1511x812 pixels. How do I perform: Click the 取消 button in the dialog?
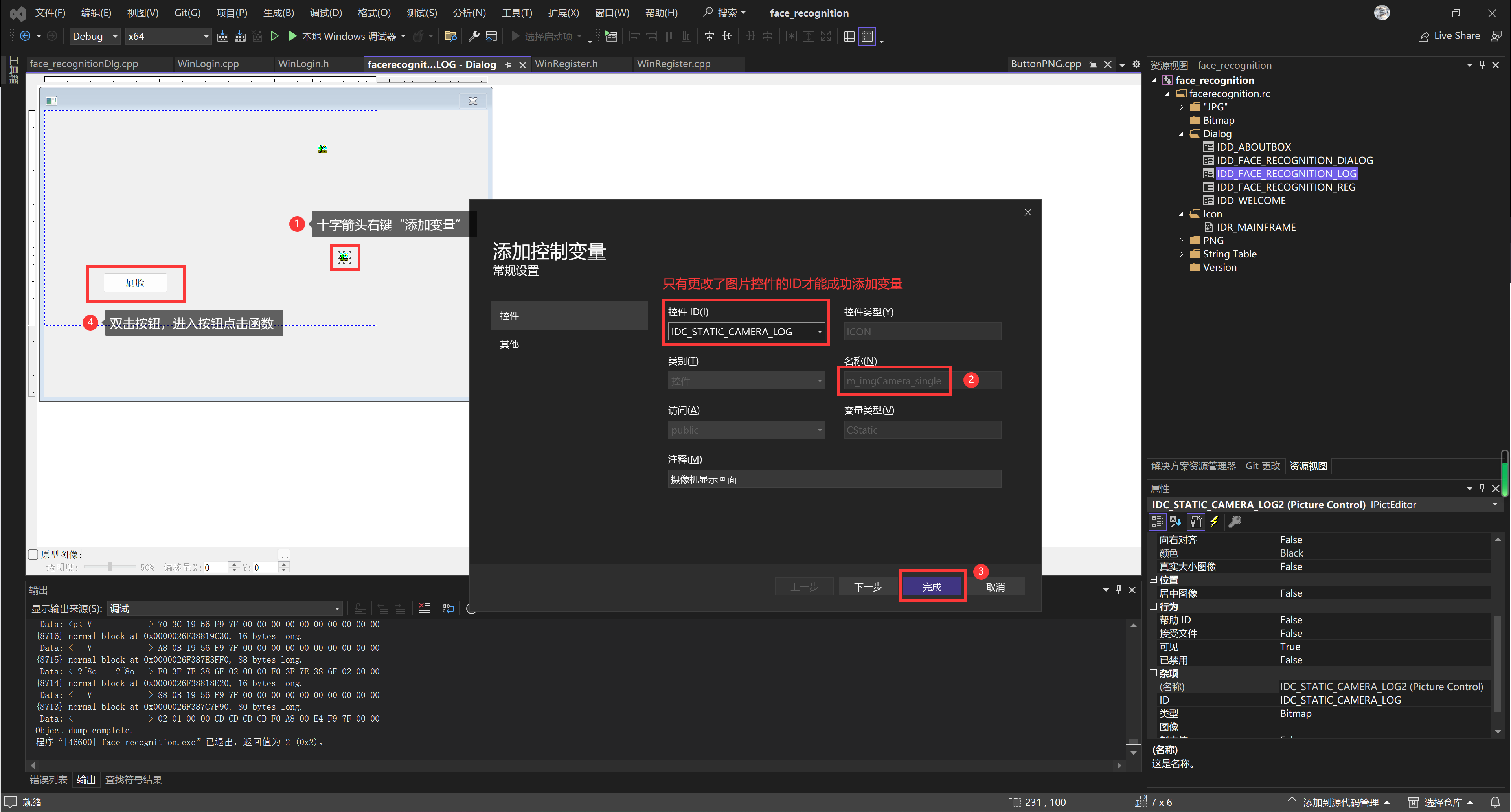[x=995, y=587]
